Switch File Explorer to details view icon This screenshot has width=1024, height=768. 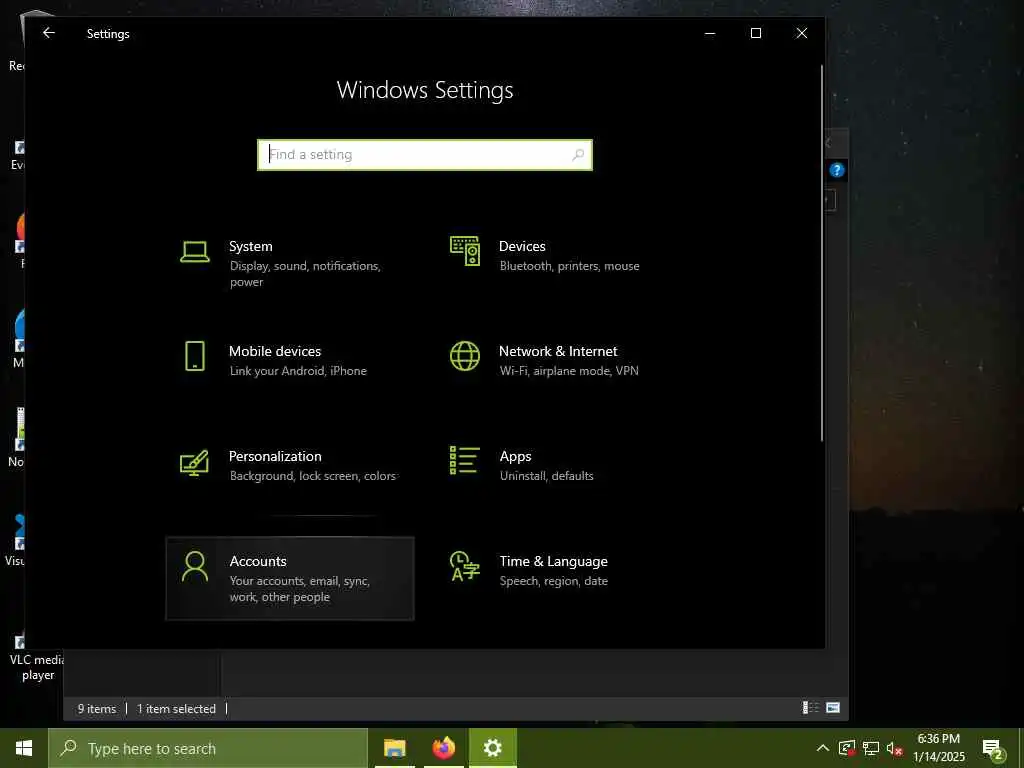click(810, 707)
